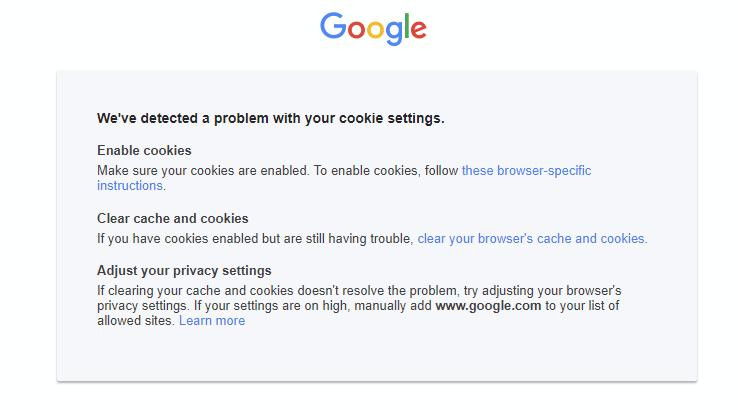Open the browser-specific instructions link
This screenshot has height=410, width=738.
(x=526, y=171)
